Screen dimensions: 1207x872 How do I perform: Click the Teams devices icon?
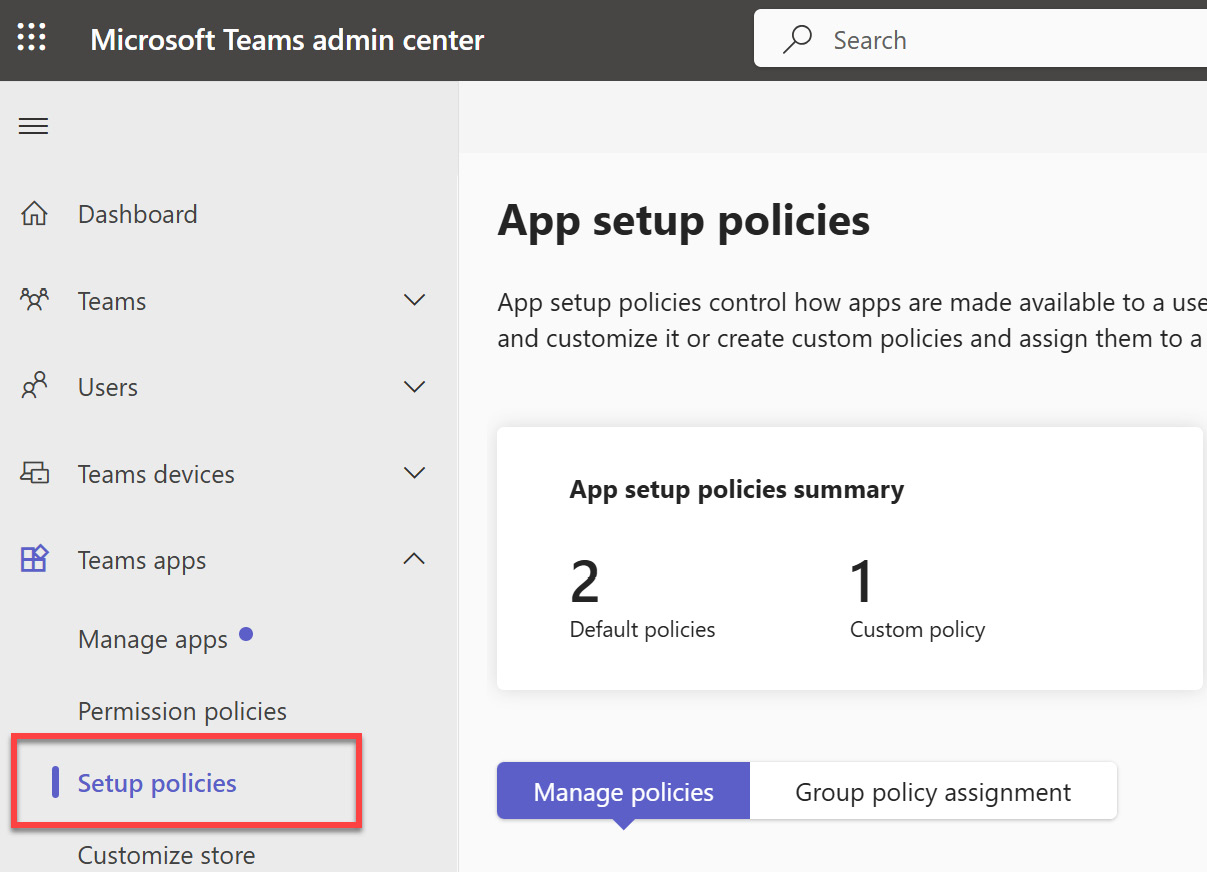point(34,474)
